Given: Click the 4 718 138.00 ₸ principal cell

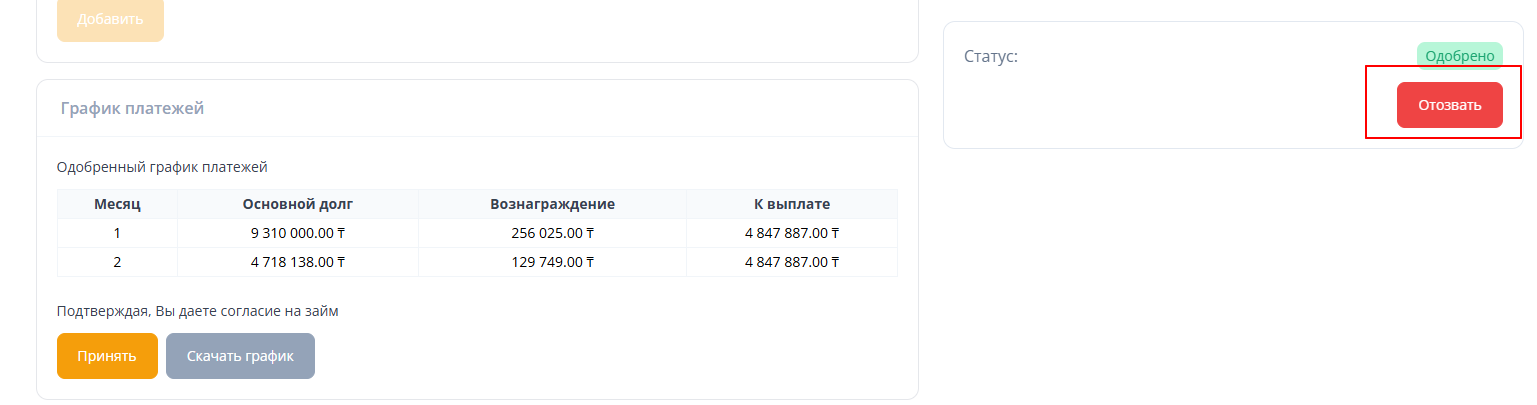Looking at the screenshot, I should 298,262.
